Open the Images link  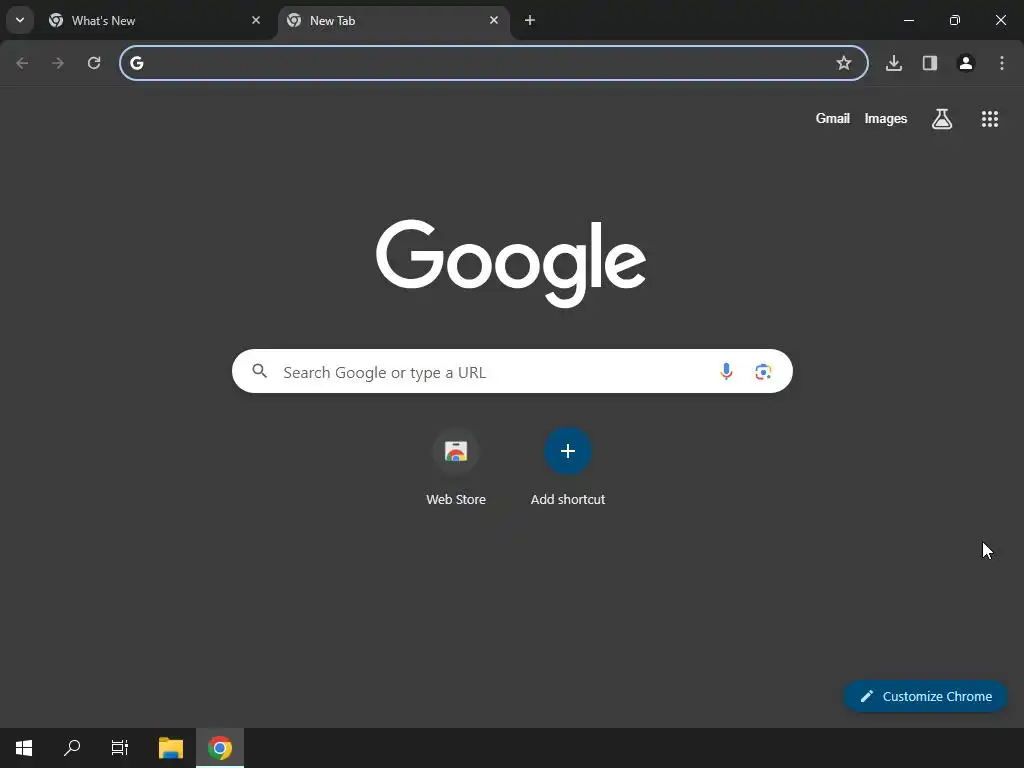click(886, 118)
